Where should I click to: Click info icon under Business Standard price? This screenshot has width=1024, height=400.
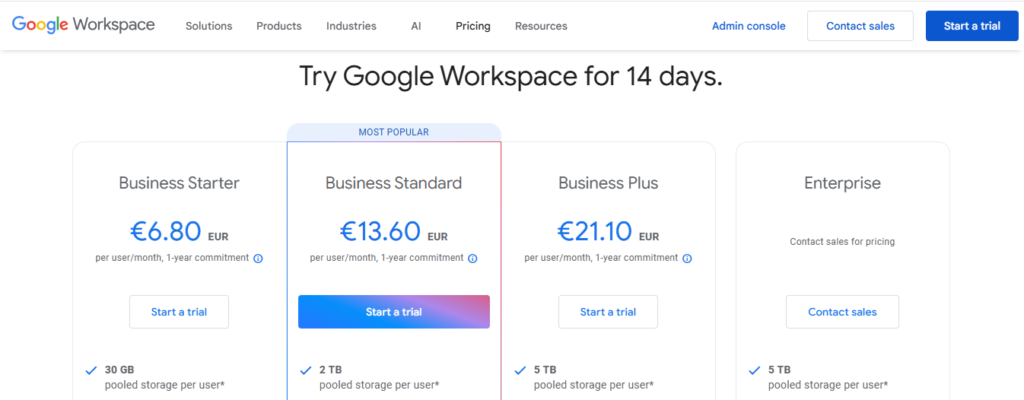point(473,259)
